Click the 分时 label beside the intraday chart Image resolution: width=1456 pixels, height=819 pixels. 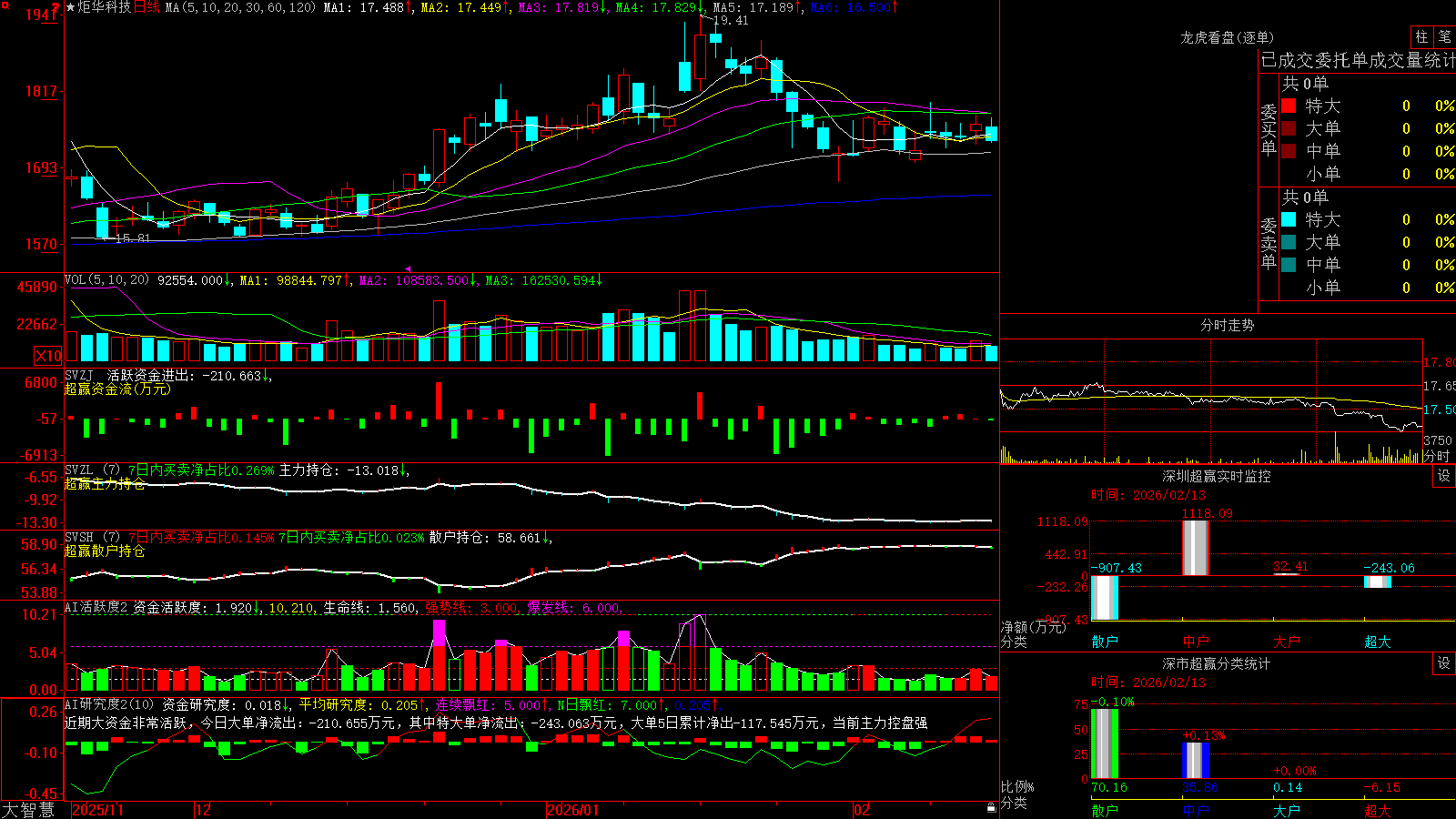(1437, 456)
